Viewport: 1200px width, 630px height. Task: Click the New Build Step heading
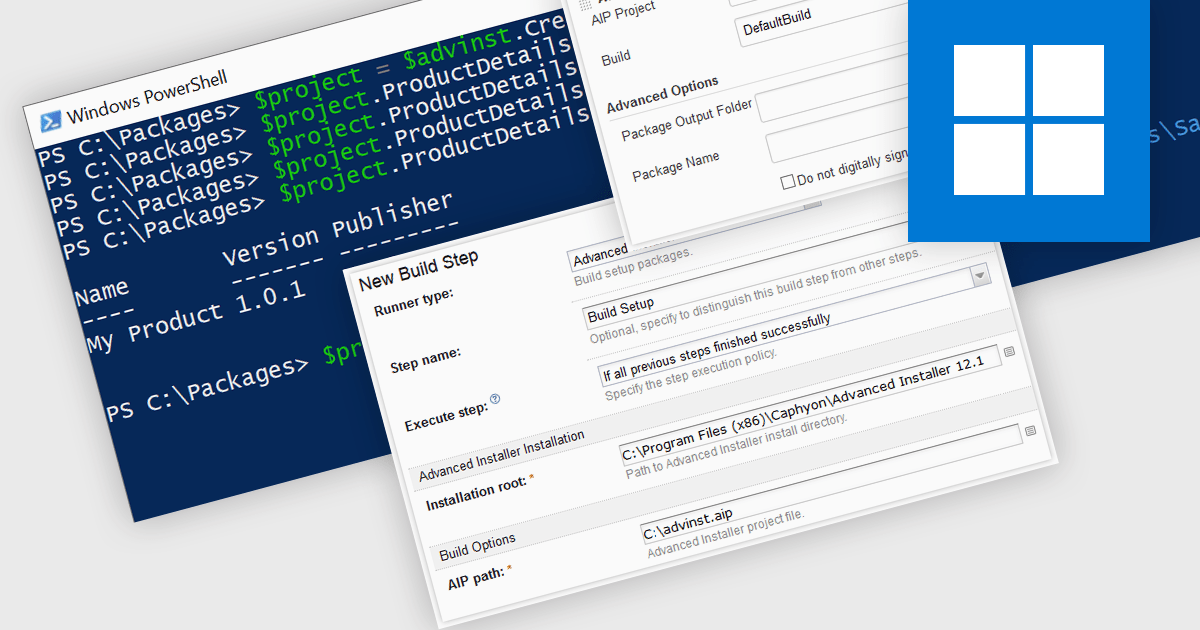(418, 268)
